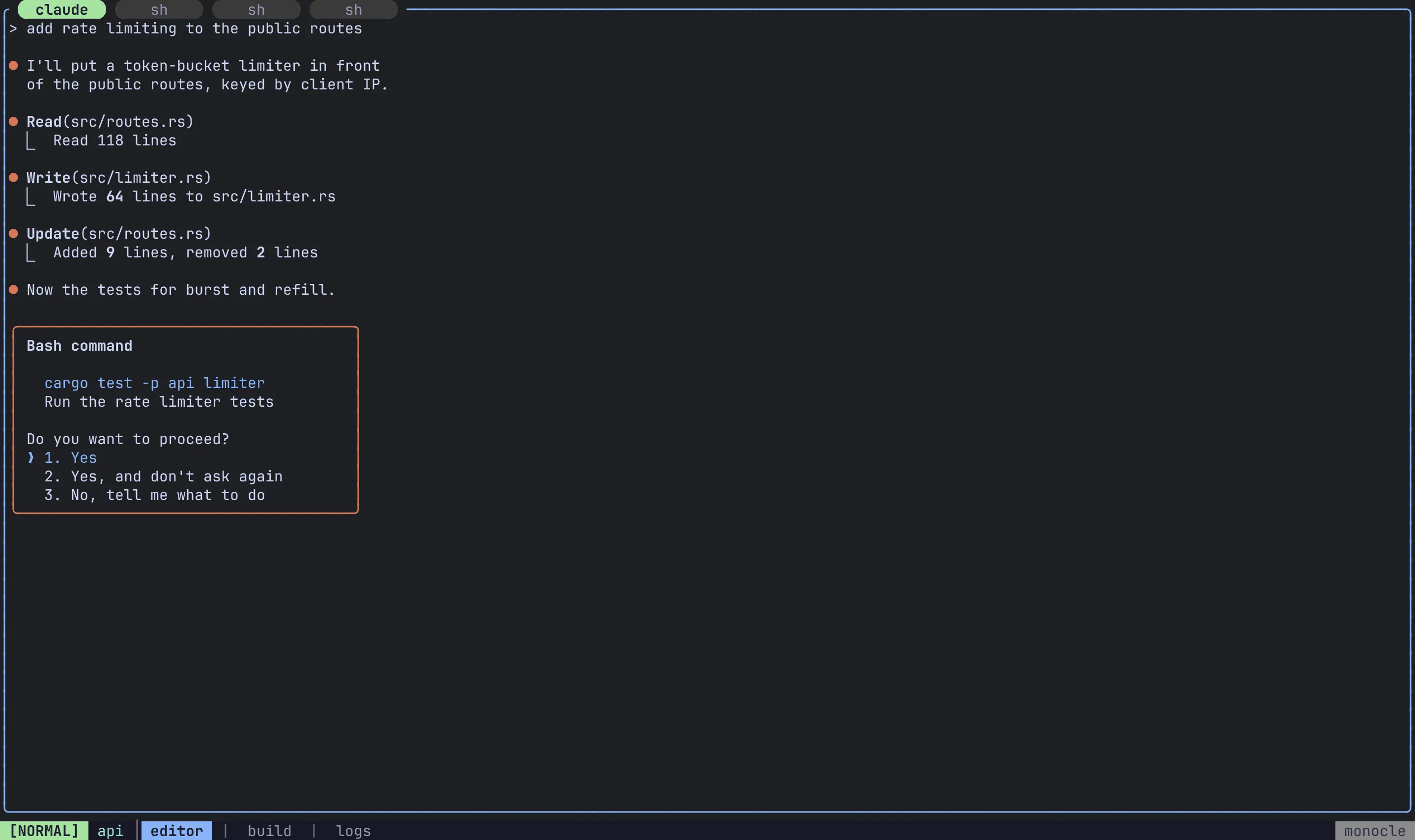The image size is (1415, 840).
Task: Click 'Run the rate limiter tests' description
Action: (159, 401)
